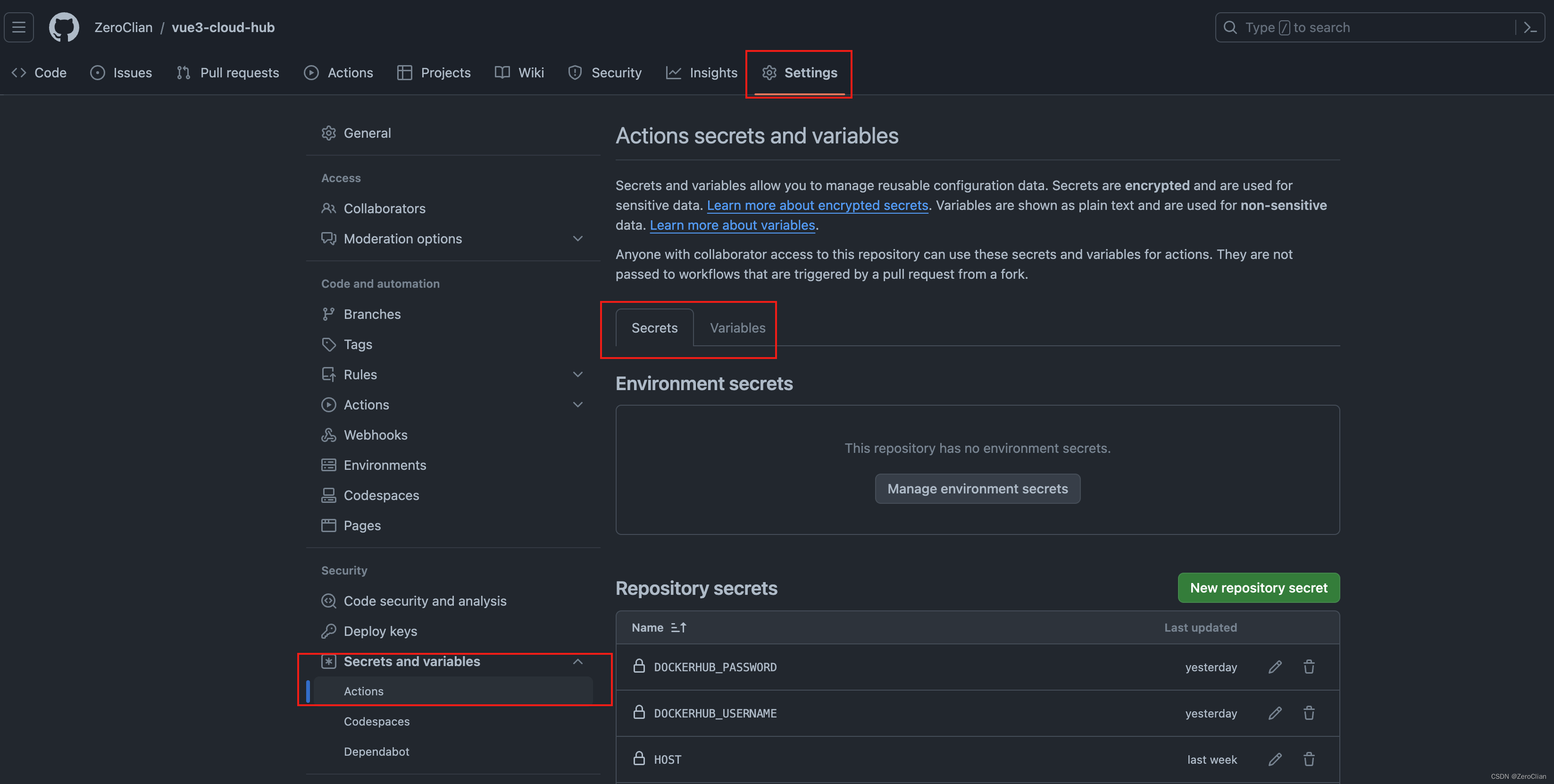Click the search input field at top
Screen dimensions: 1554x784
click(x=1363, y=27)
